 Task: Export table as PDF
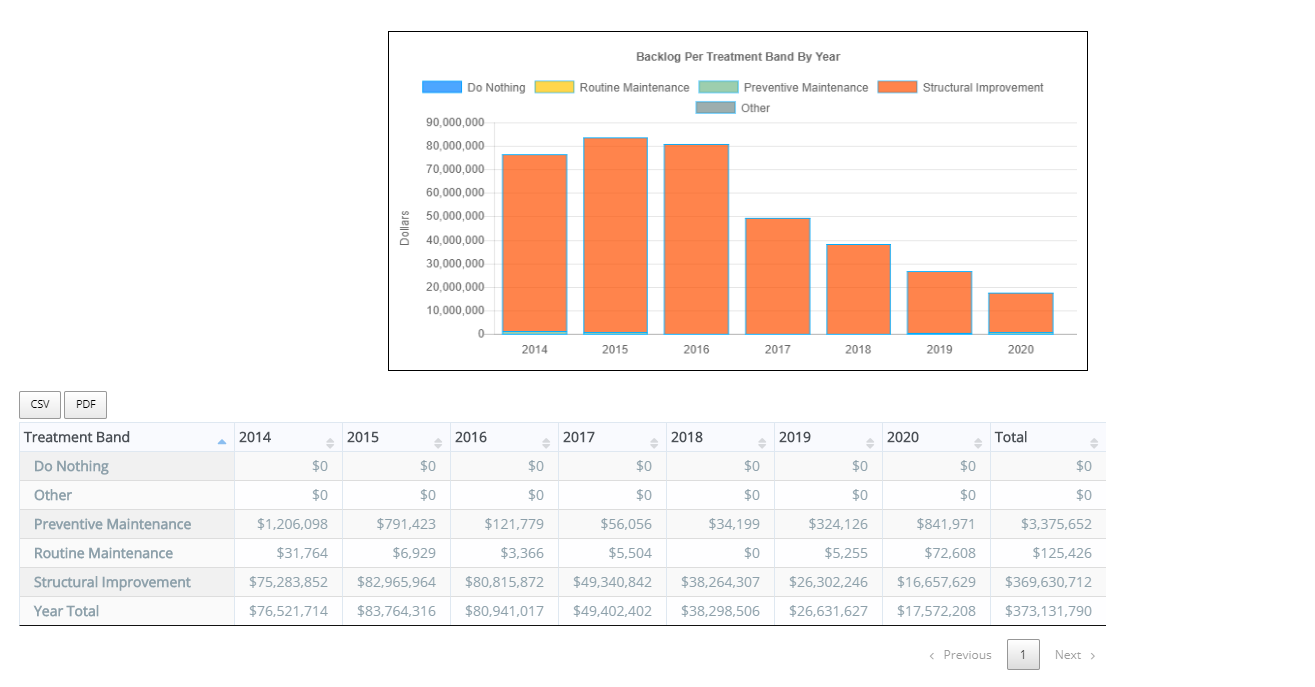point(86,405)
